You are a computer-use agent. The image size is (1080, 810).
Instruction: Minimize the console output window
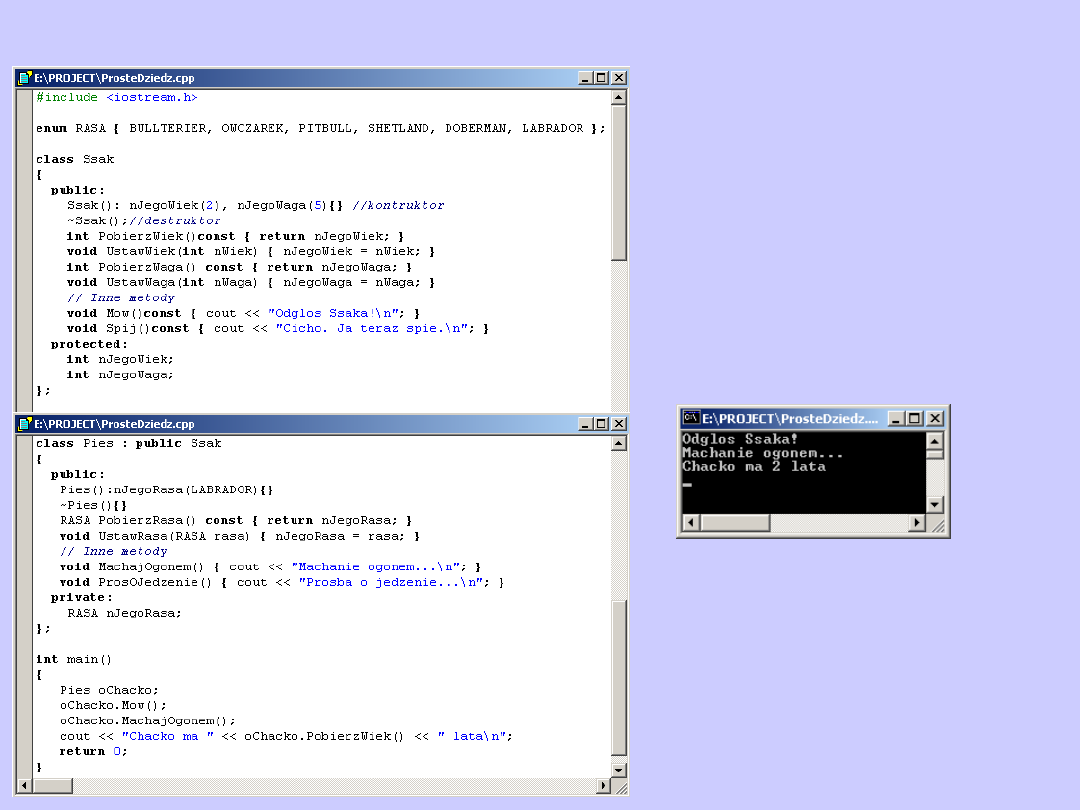(x=896, y=418)
